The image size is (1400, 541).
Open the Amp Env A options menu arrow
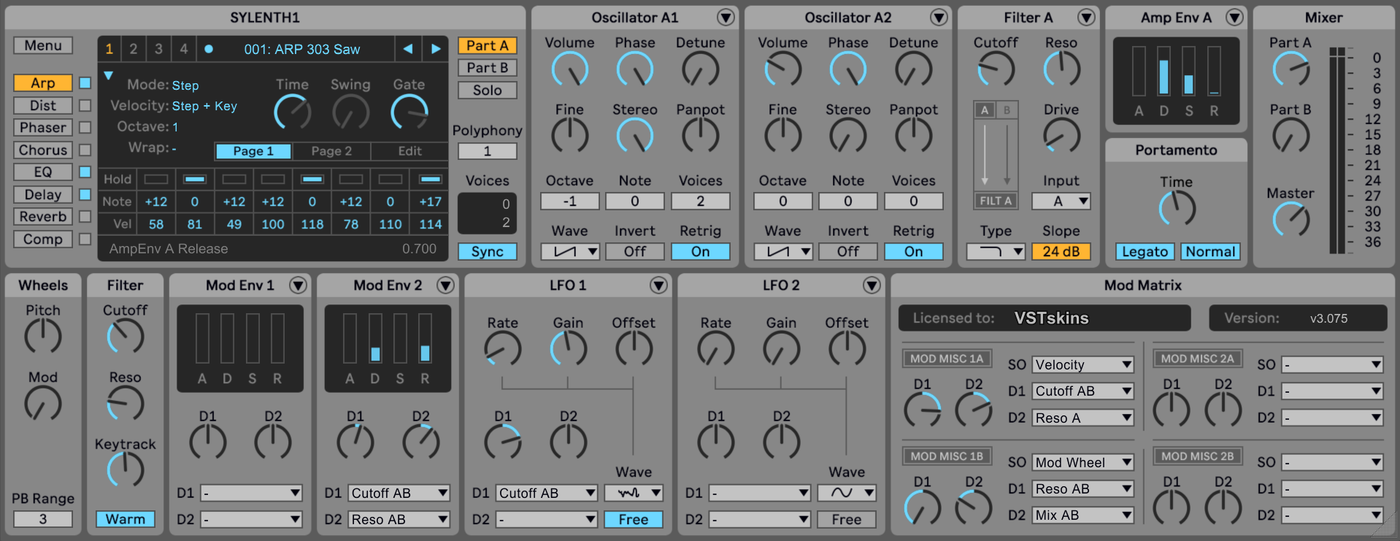point(1234,17)
